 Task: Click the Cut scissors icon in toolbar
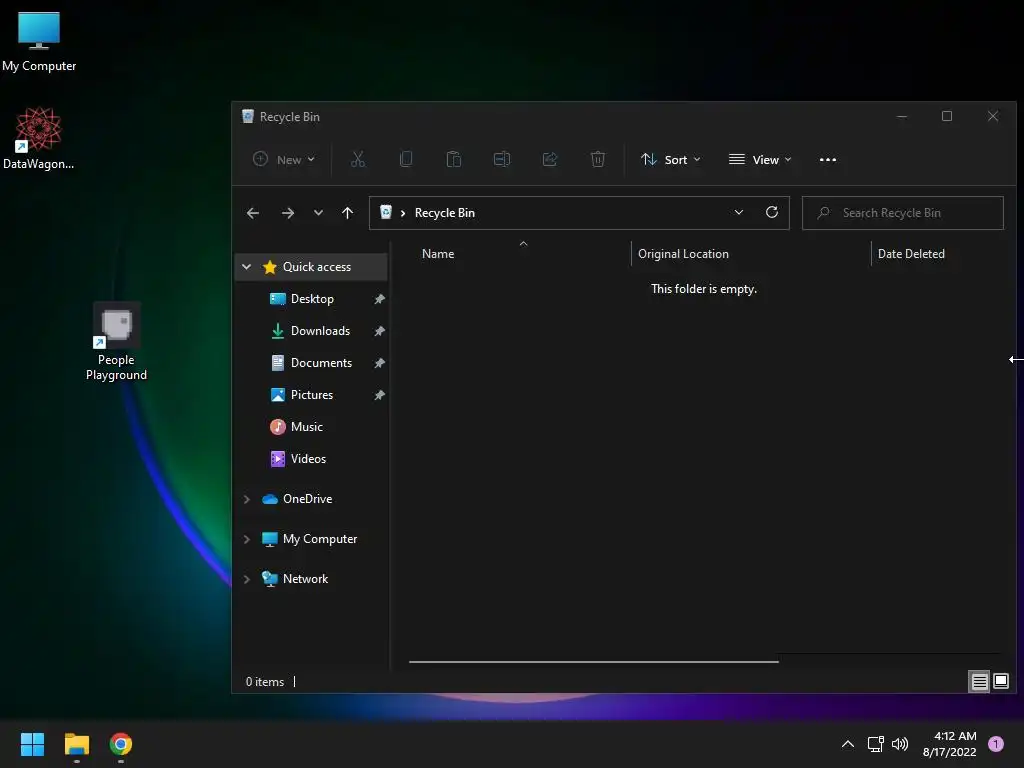(x=358, y=159)
